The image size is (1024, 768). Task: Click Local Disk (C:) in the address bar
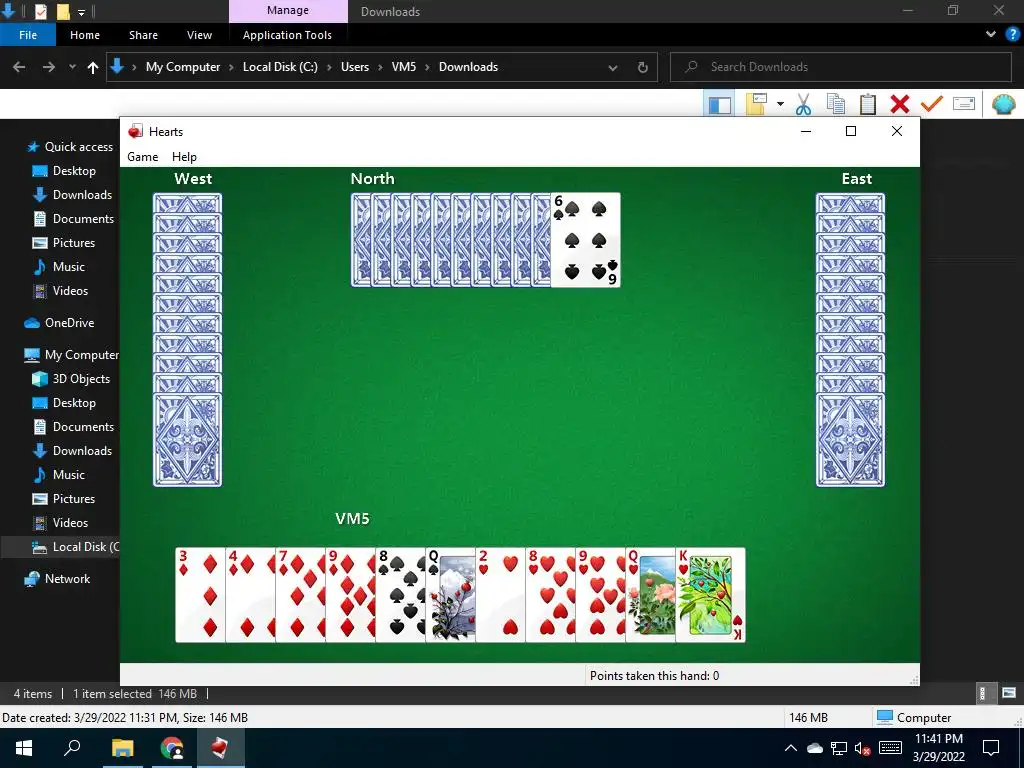[280, 67]
